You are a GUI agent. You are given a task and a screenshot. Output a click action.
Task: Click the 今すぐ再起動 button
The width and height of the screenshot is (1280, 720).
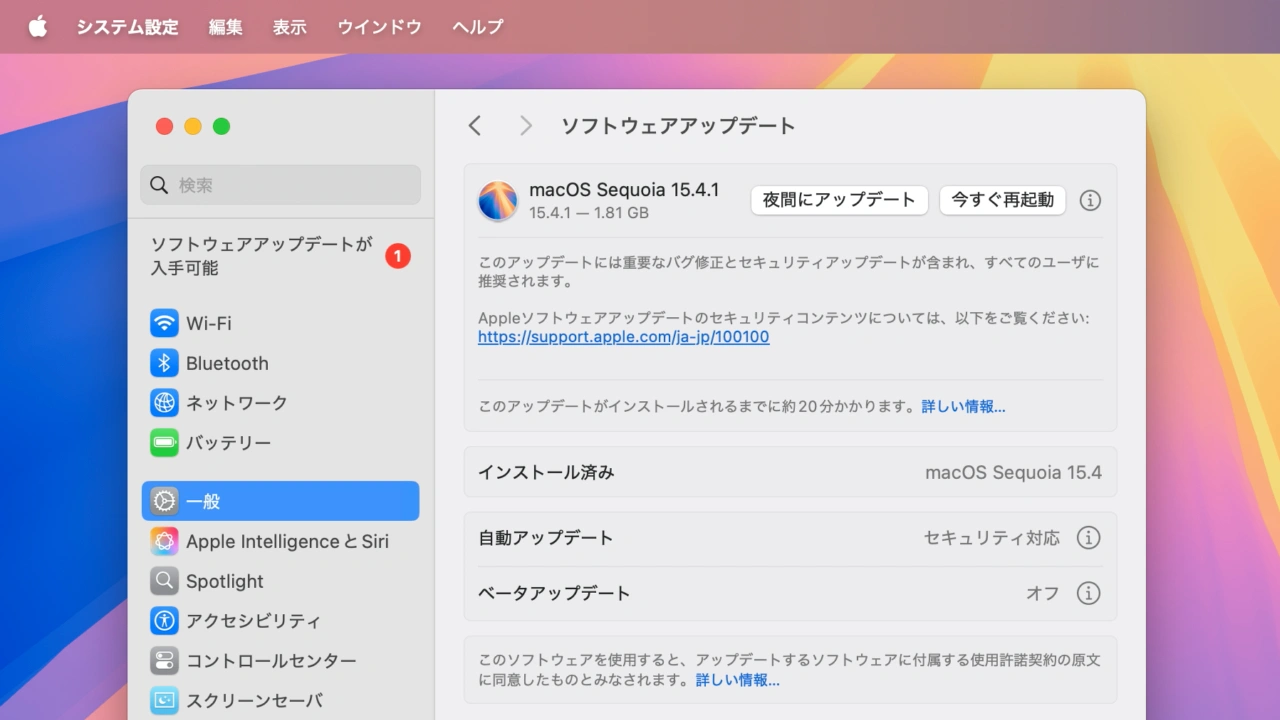pyautogui.click(x=1002, y=200)
